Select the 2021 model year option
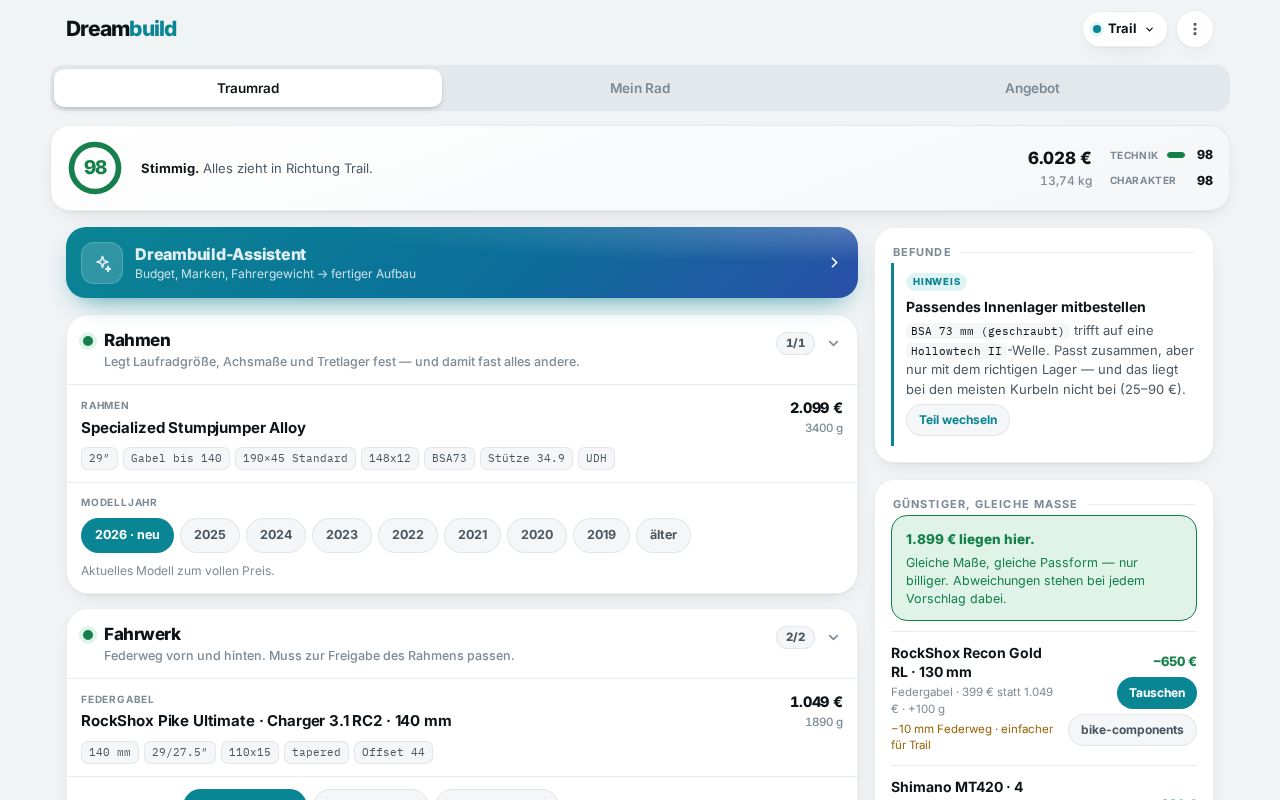 click(x=473, y=535)
